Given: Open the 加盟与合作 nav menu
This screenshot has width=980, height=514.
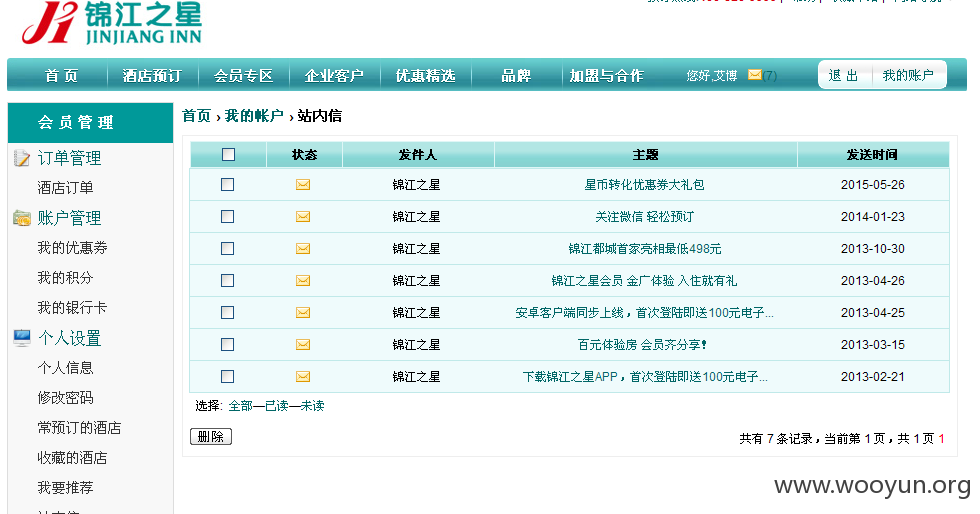Looking at the screenshot, I should (x=606, y=76).
